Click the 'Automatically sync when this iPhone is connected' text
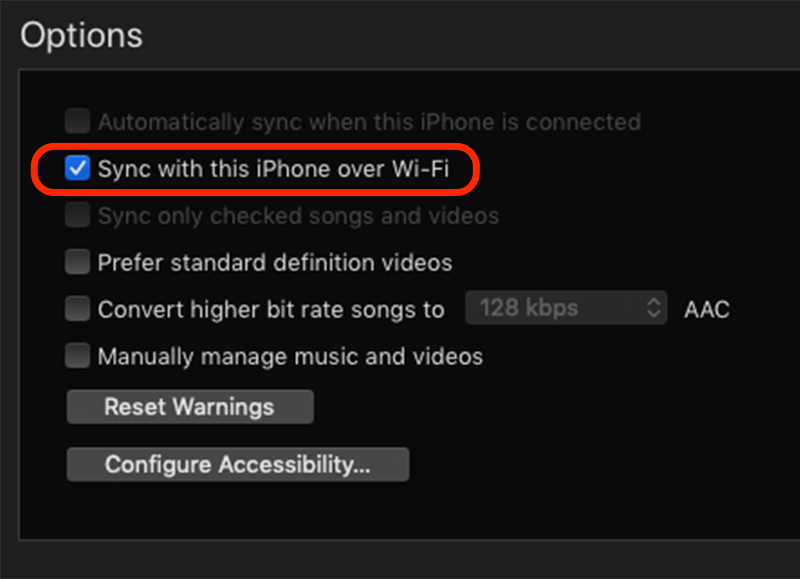Image resolution: width=800 pixels, height=579 pixels. (x=369, y=122)
